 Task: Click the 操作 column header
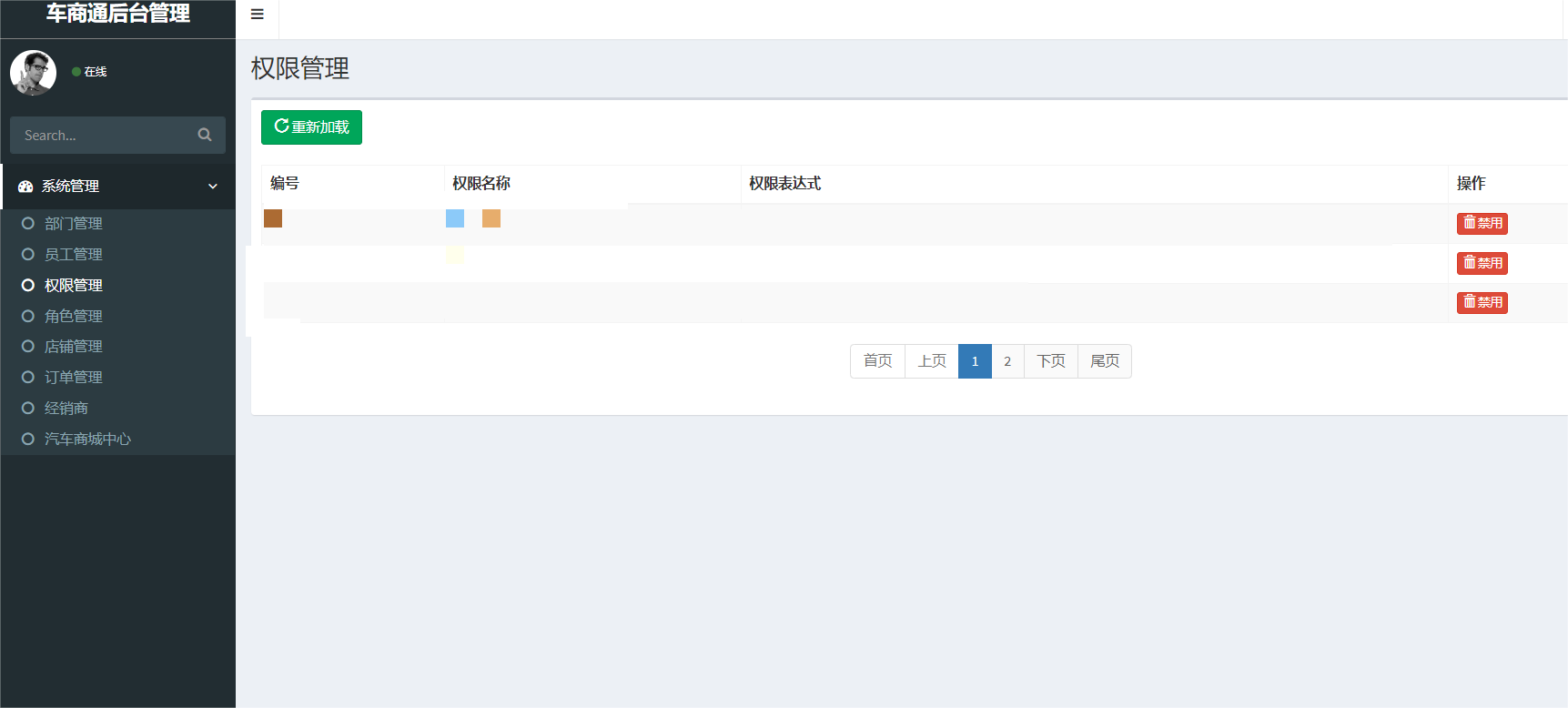click(1471, 183)
